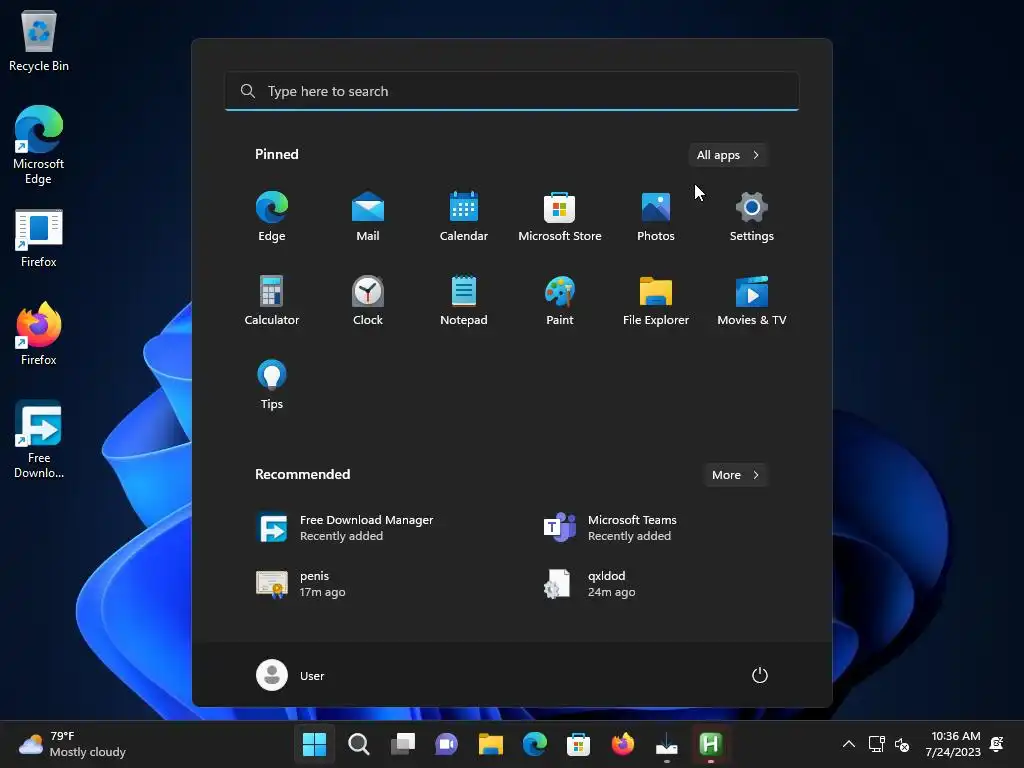Viewport: 1024px width, 768px height.
Task: Open the Calculator app
Action: [x=272, y=300]
